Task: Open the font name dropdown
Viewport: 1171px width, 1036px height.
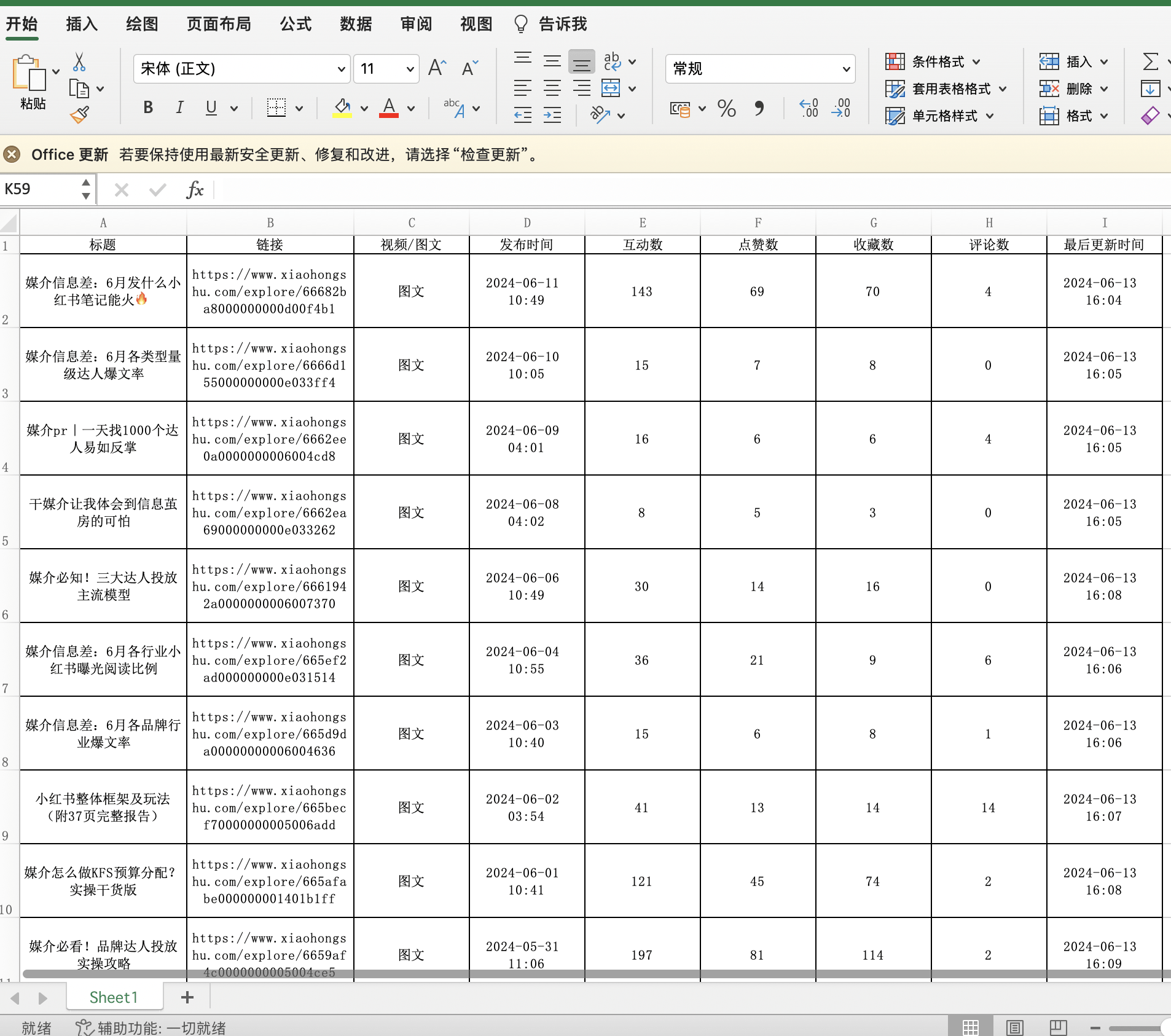Action: click(342, 69)
